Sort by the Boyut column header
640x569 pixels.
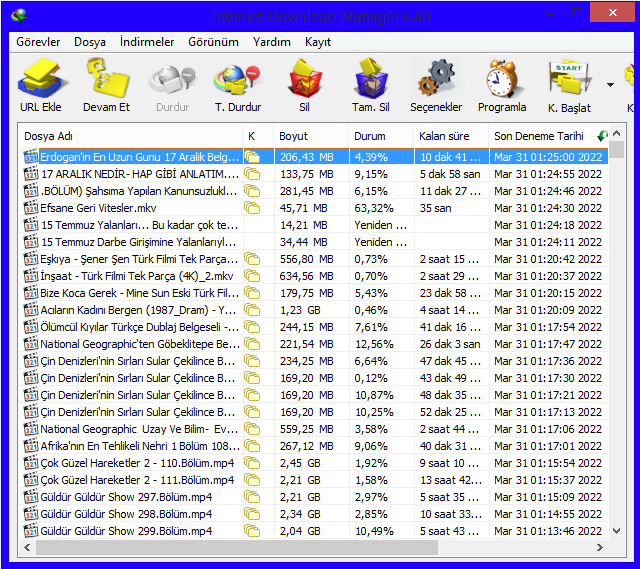coord(311,136)
